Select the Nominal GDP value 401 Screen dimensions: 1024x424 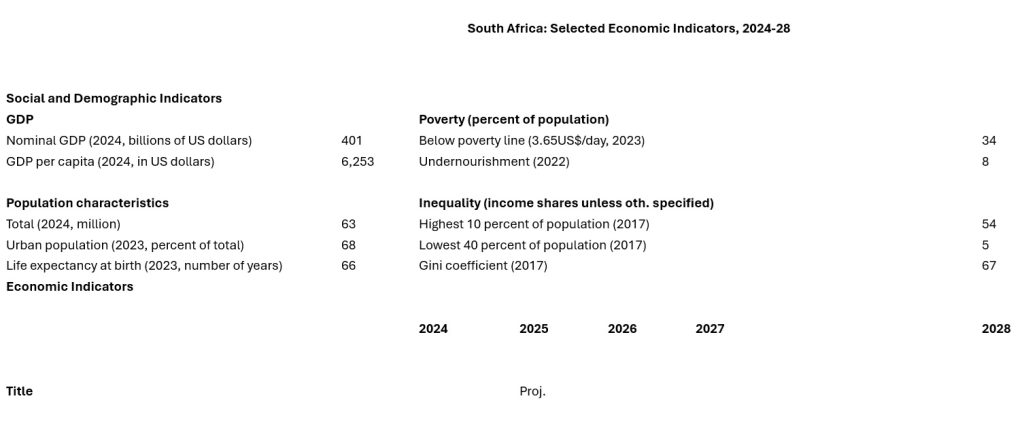pyautogui.click(x=351, y=140)
